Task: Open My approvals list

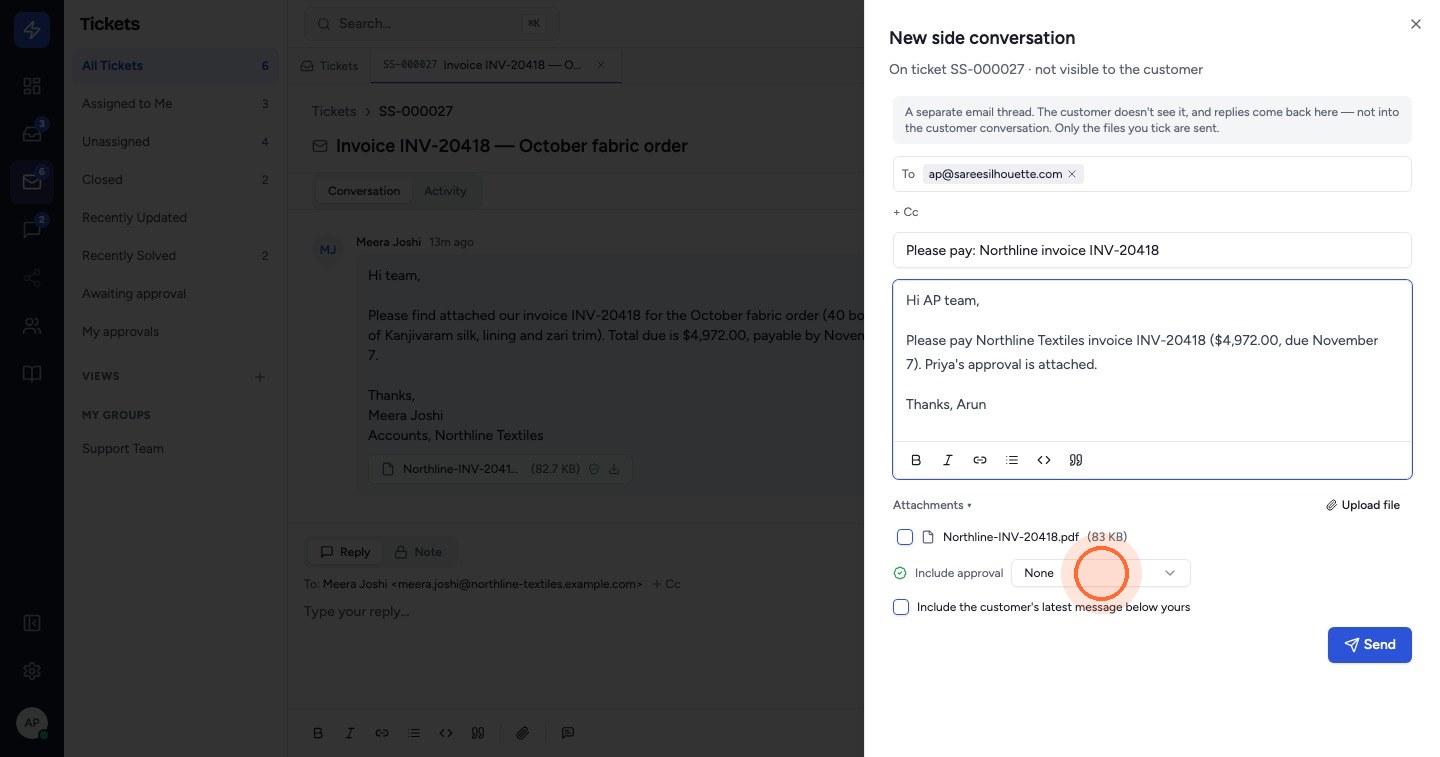Action: point(176,332)
